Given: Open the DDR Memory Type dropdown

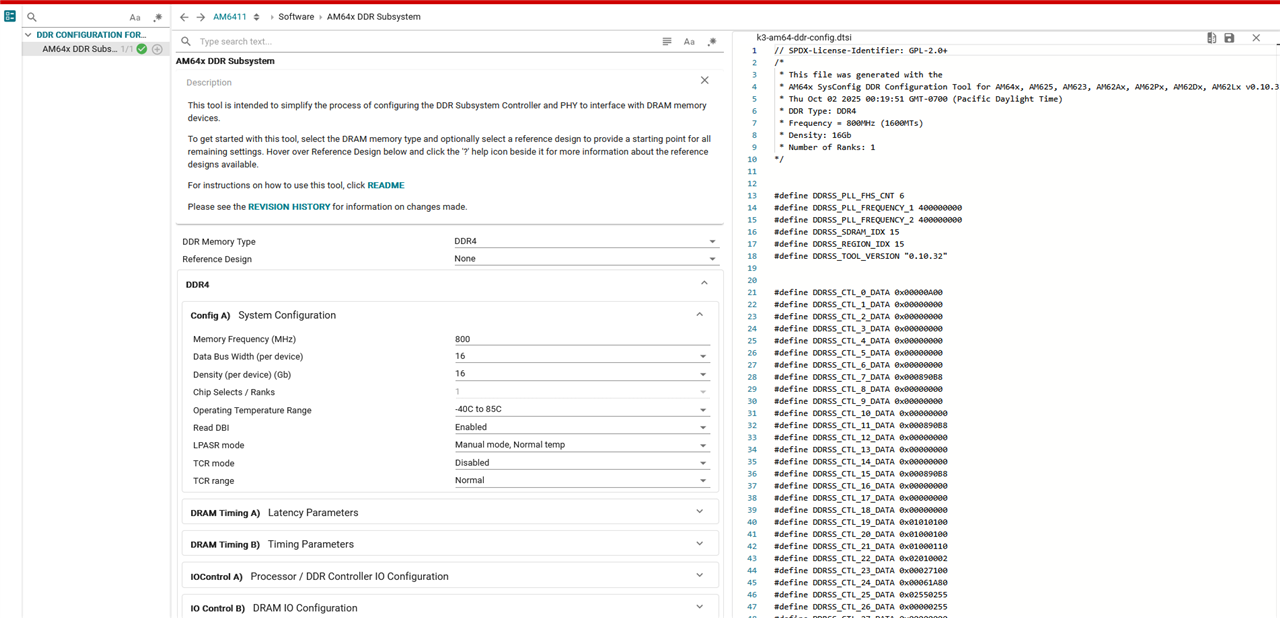Looking at the screenshot, I should click(x=585, y=242).
